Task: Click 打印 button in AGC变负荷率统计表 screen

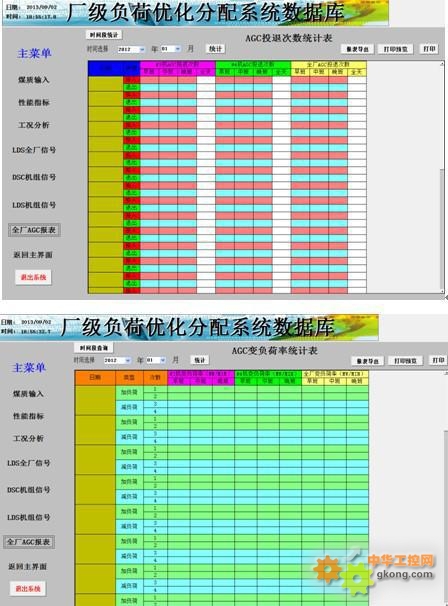Action: point(438,360)
